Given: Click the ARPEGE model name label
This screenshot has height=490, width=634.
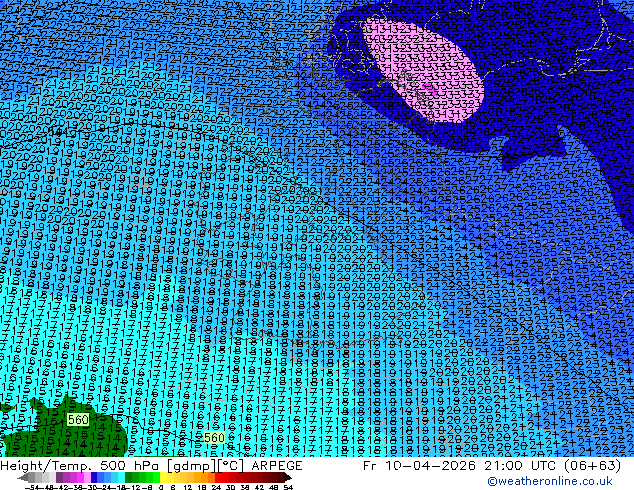Looking at the screenshot, I should click(277, 466).
